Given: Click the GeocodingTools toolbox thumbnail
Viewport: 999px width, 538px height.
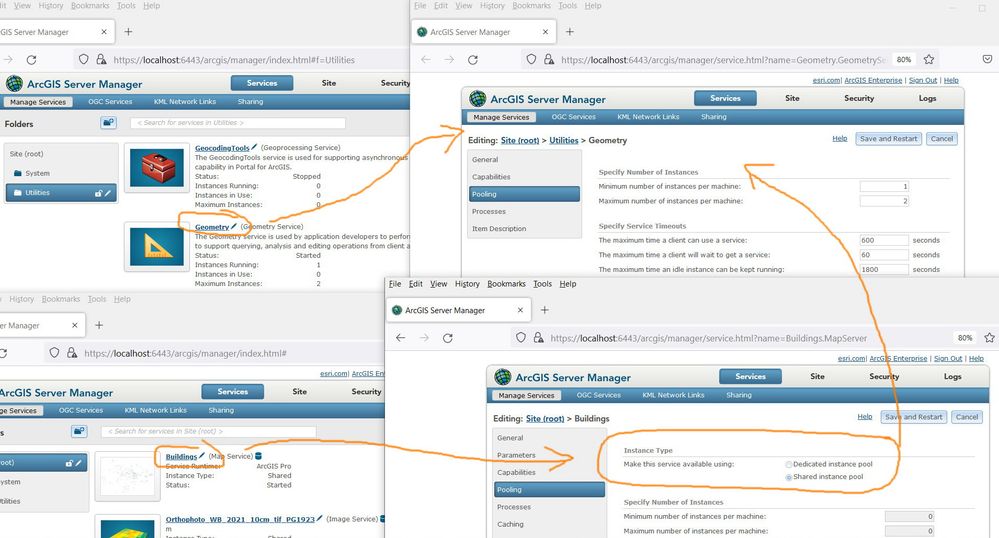Looking at the screenshot, I should (x=157, y=168).
